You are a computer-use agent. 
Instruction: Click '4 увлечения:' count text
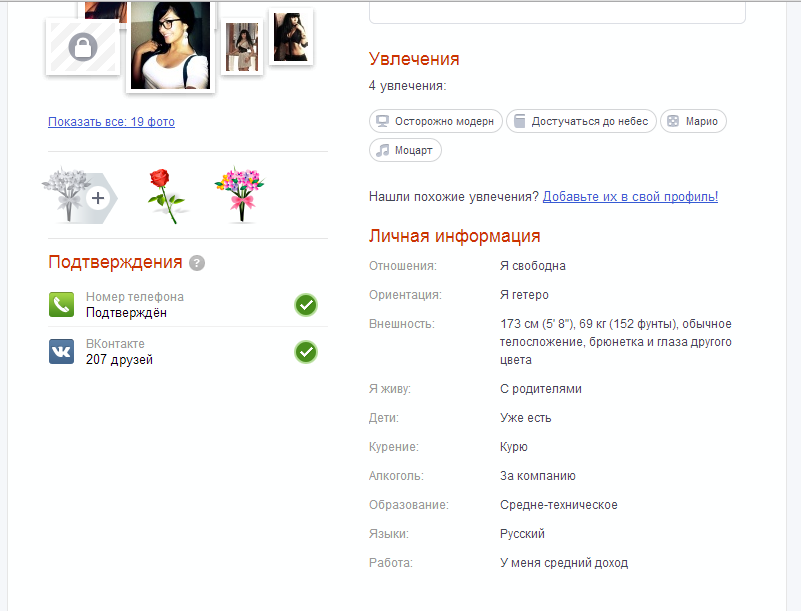[408, 86]
